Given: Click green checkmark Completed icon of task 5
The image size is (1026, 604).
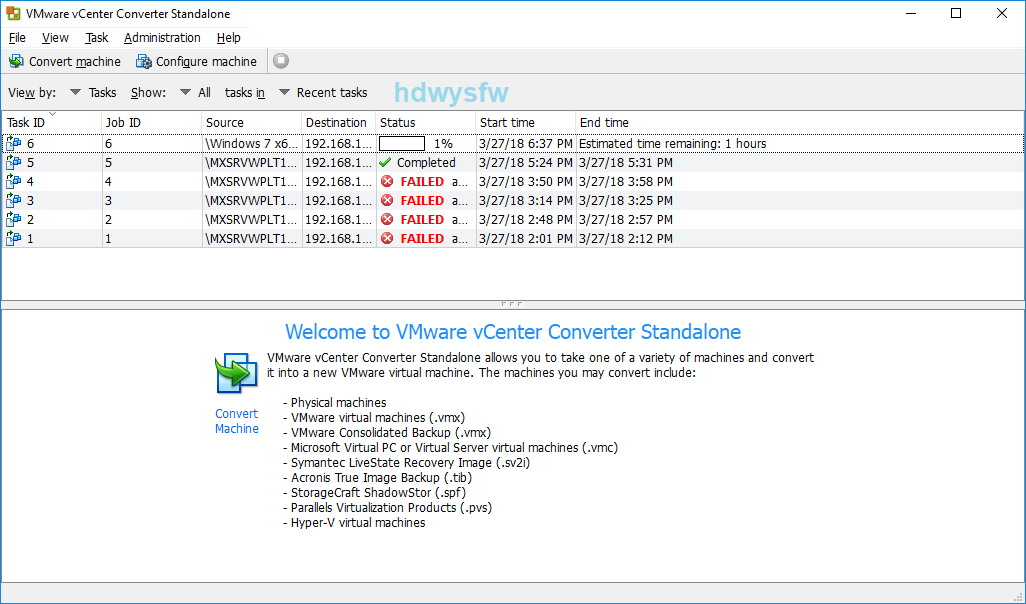Looking at the screenshot, I should [385, 162].
